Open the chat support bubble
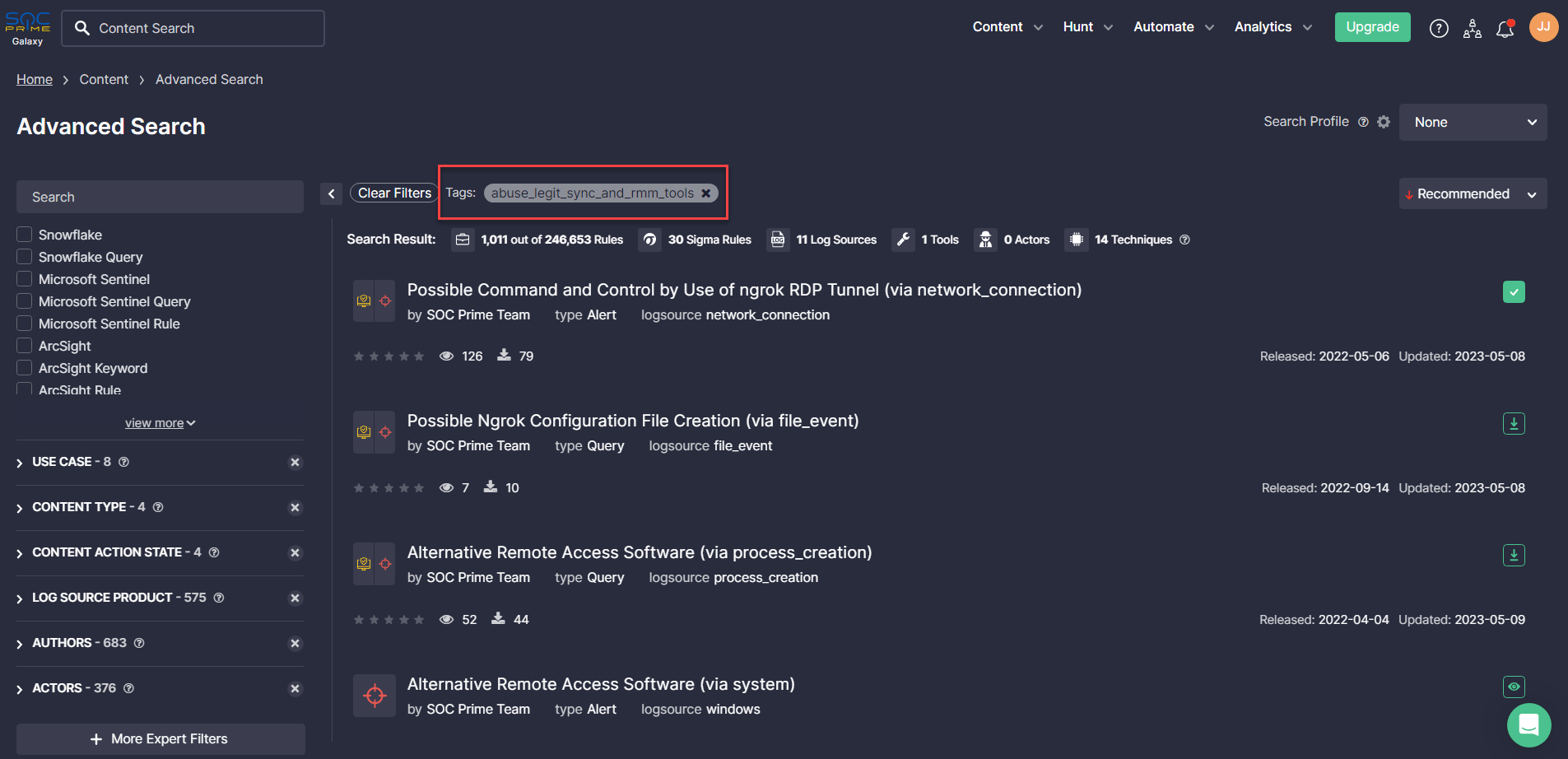1568x759 pixels. pyautogui.click(x=1529, y=725)
